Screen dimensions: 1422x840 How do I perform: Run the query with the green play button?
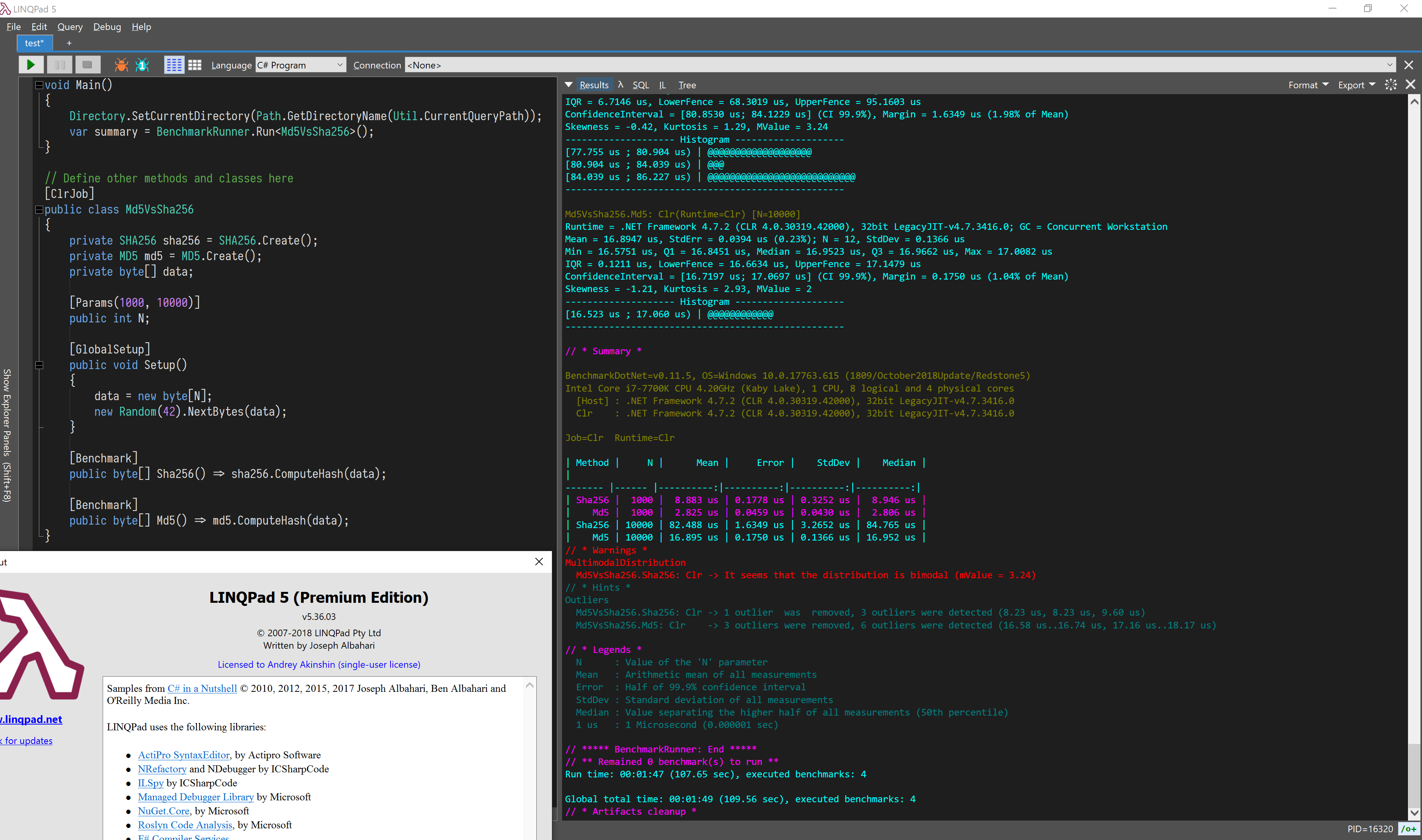pyautogui.click(x=31, y=65)
